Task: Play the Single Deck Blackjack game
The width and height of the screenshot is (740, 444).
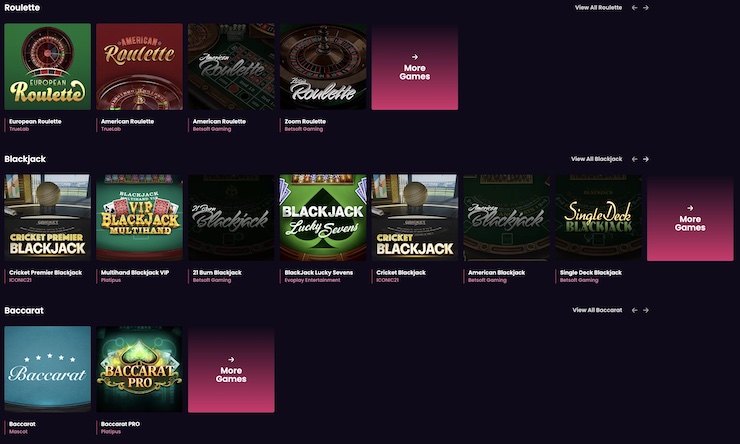Action: pos(598,218)
